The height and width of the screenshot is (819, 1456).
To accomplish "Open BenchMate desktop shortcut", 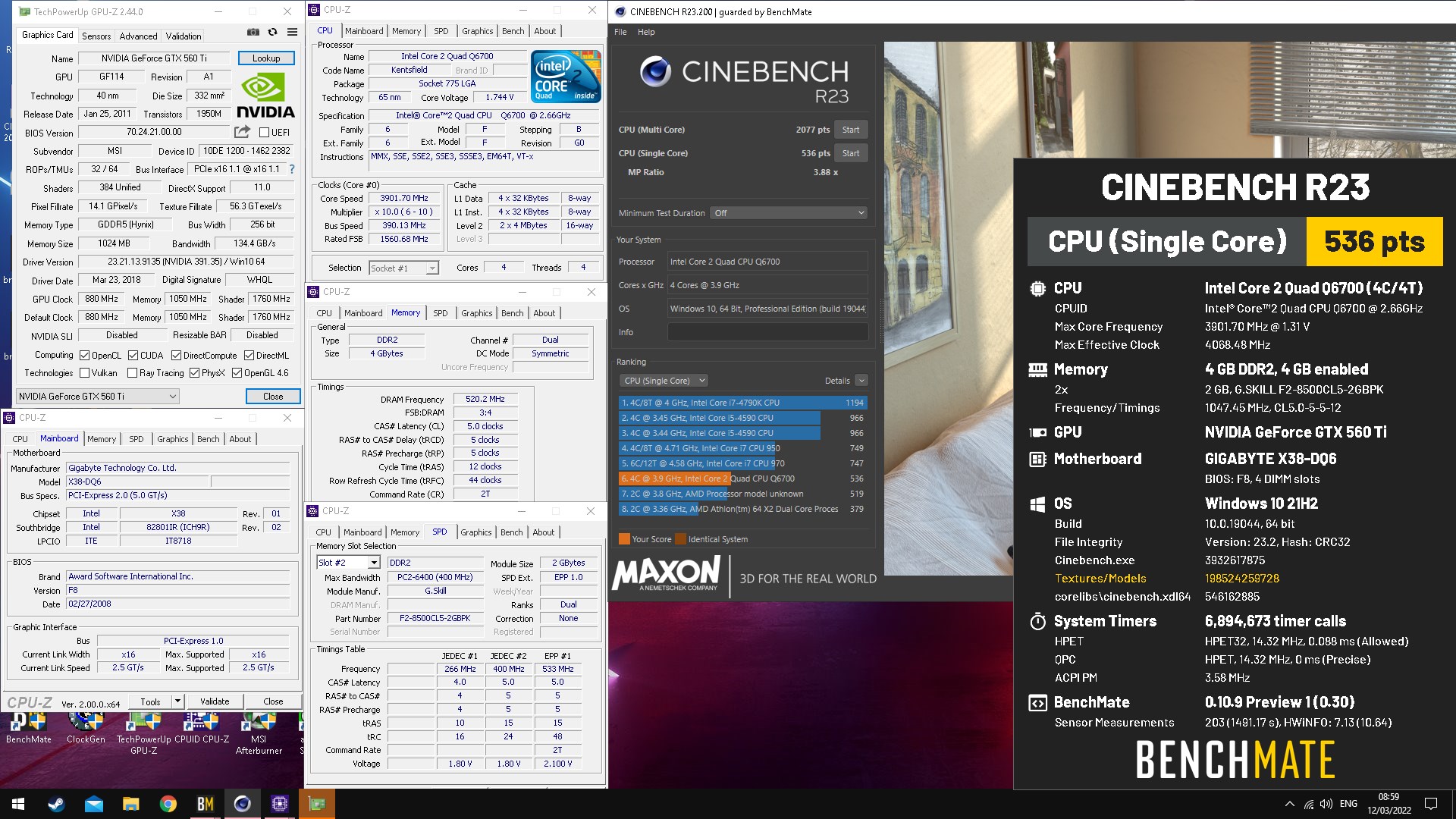I will point(29,729).
